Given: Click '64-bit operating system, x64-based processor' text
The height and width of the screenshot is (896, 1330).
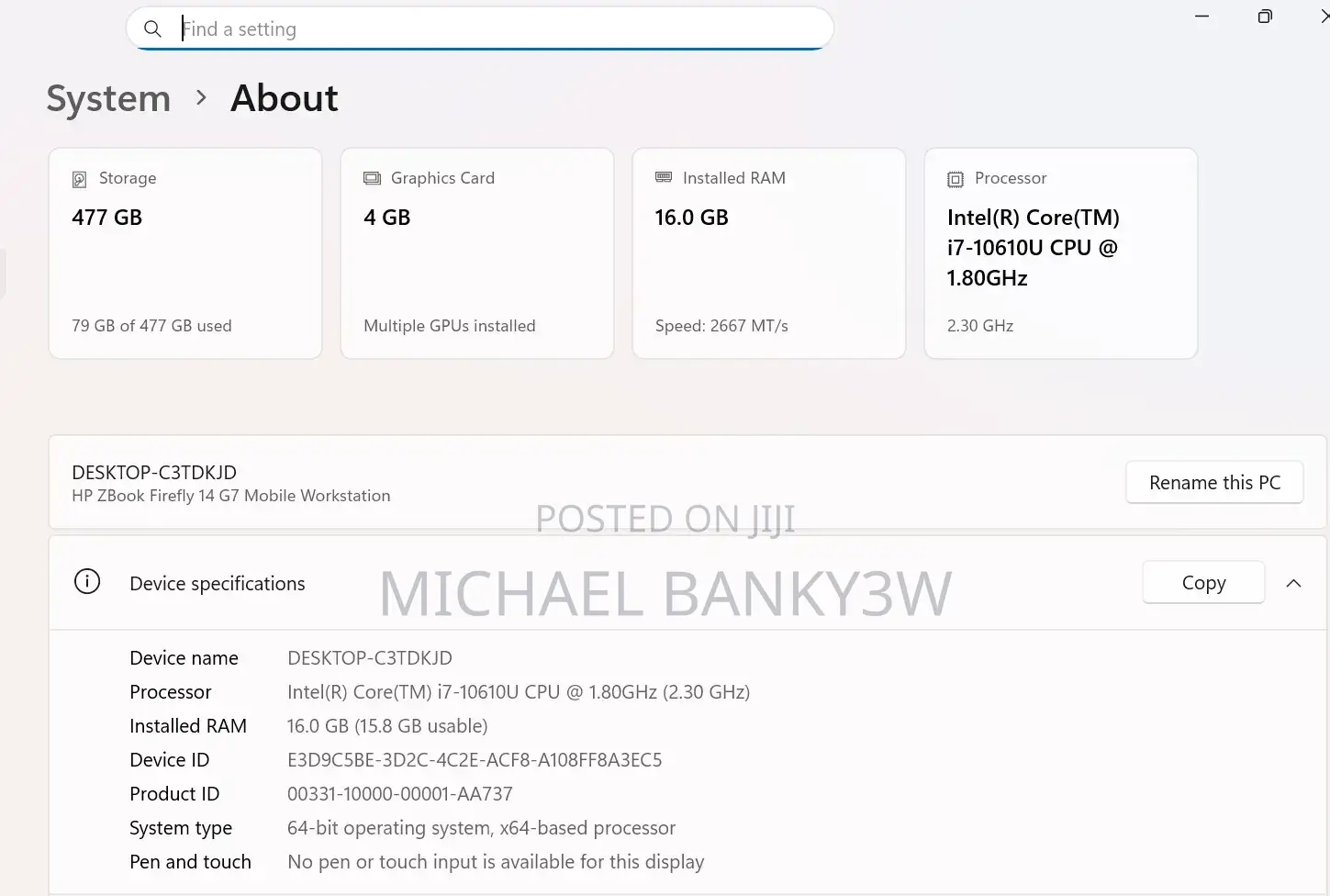Looking at the screenshot, I should click(x=481, y=828).
